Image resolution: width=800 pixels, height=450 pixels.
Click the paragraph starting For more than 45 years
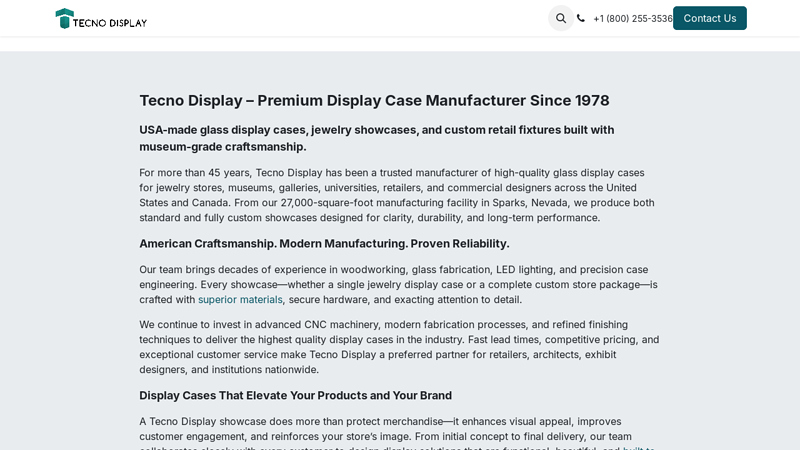(x=397, y=195)
